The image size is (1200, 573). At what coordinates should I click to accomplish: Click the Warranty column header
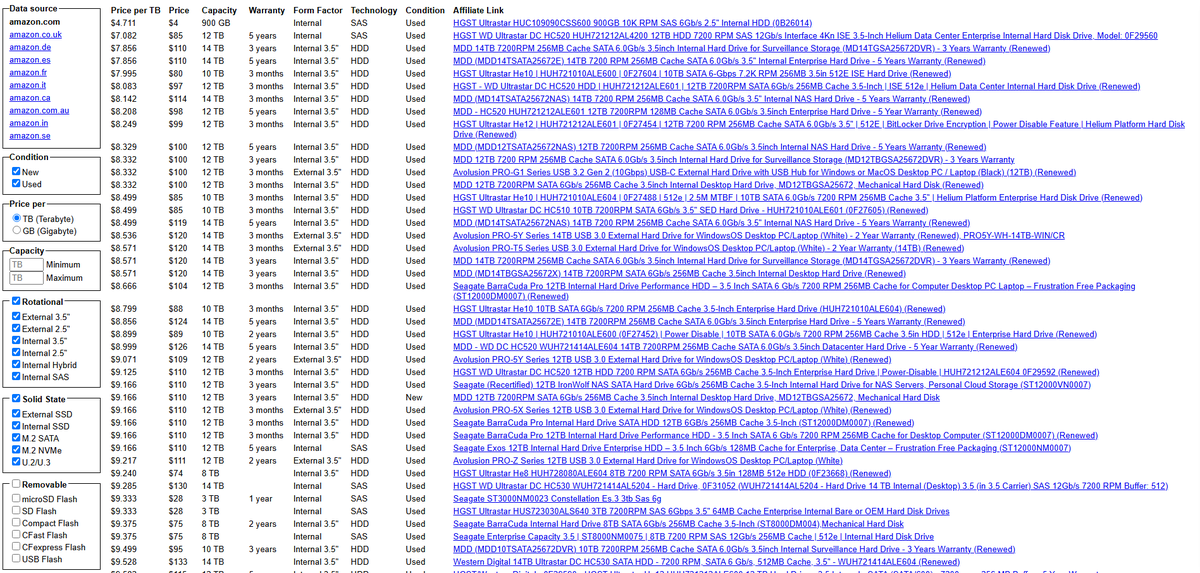click(266, 10)
